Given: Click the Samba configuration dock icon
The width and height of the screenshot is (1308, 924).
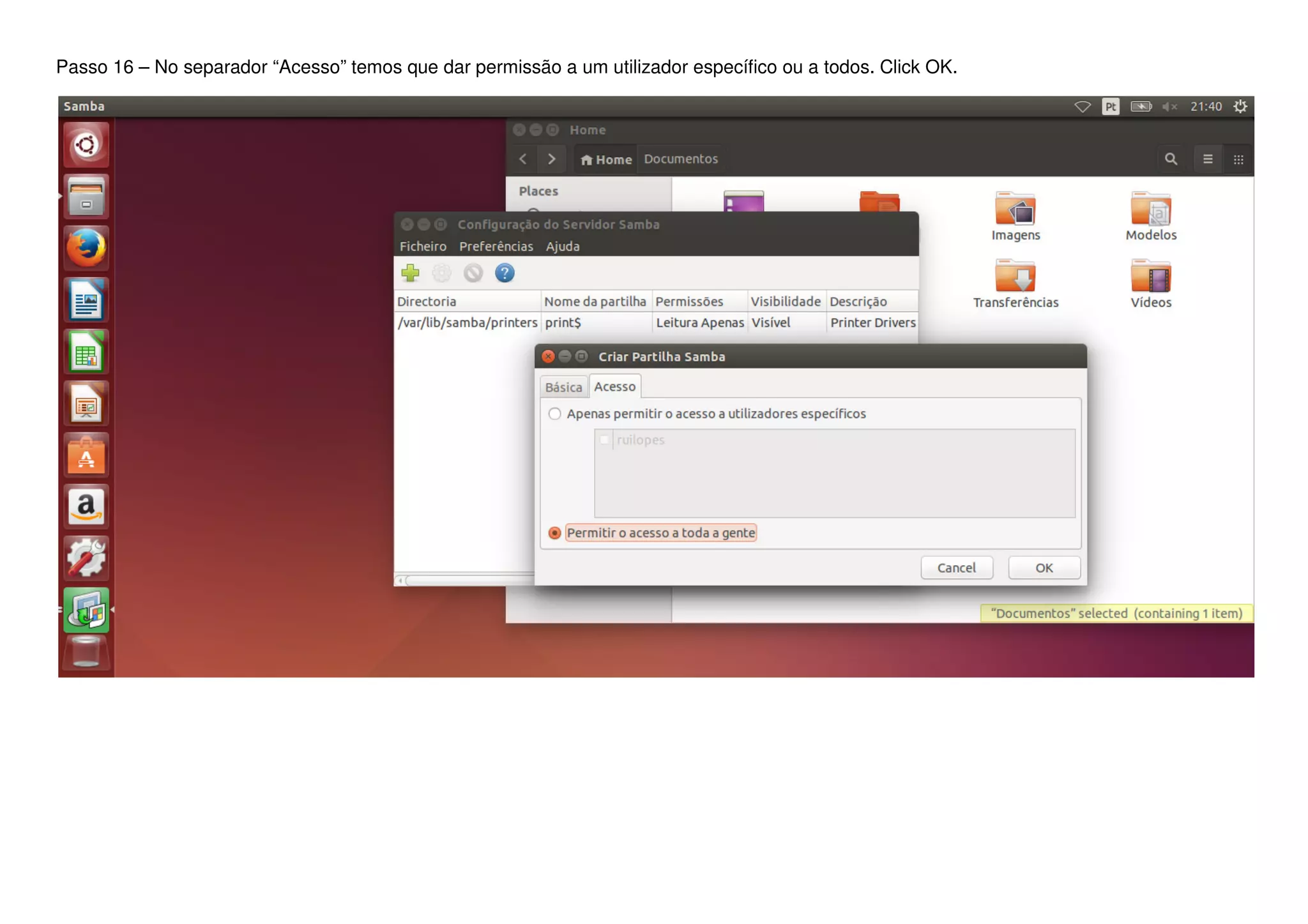Looking at the screenshot, I should tap(86, 610).
